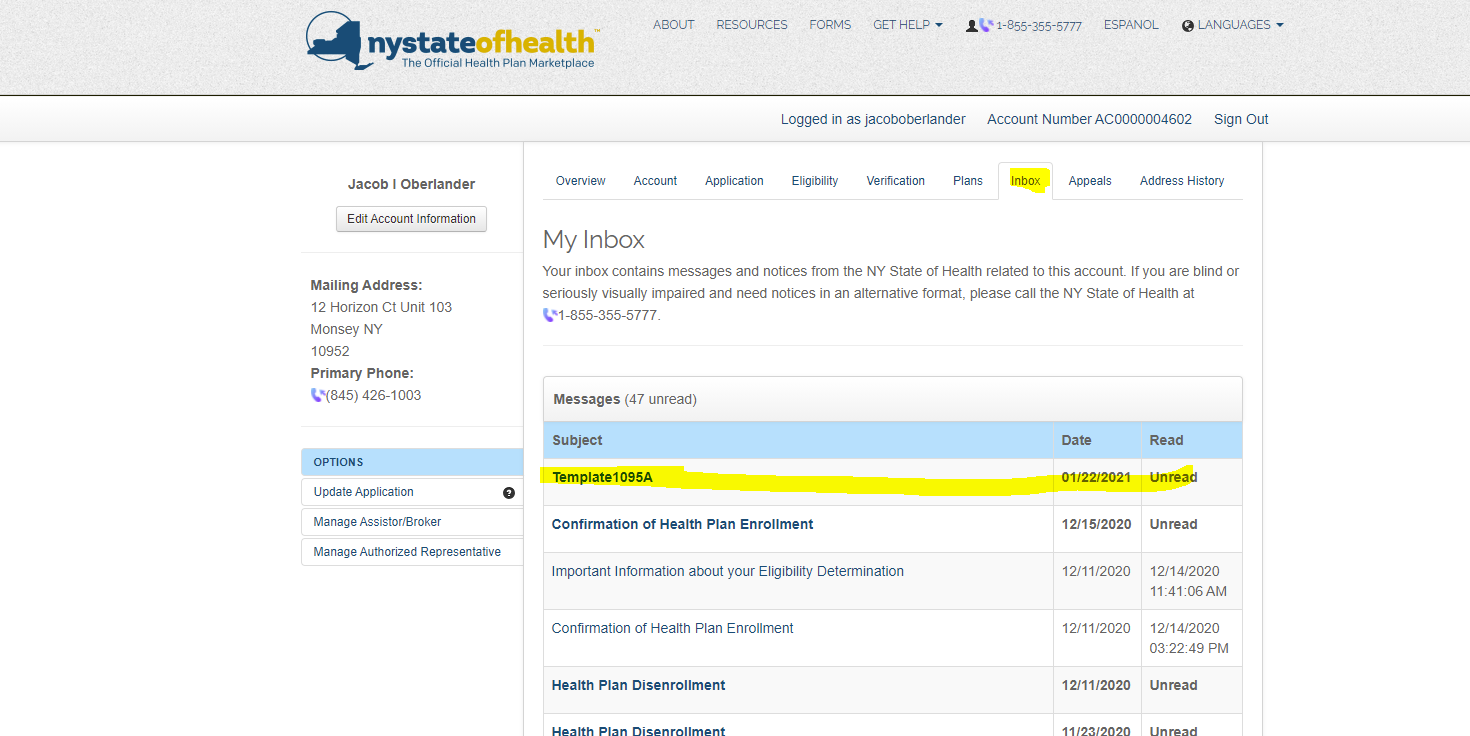The width and height of the screenshot is (1470, 736).
Task: Switch to the Address History tab
Action: pyautogui.click(x=1182, y=181)
